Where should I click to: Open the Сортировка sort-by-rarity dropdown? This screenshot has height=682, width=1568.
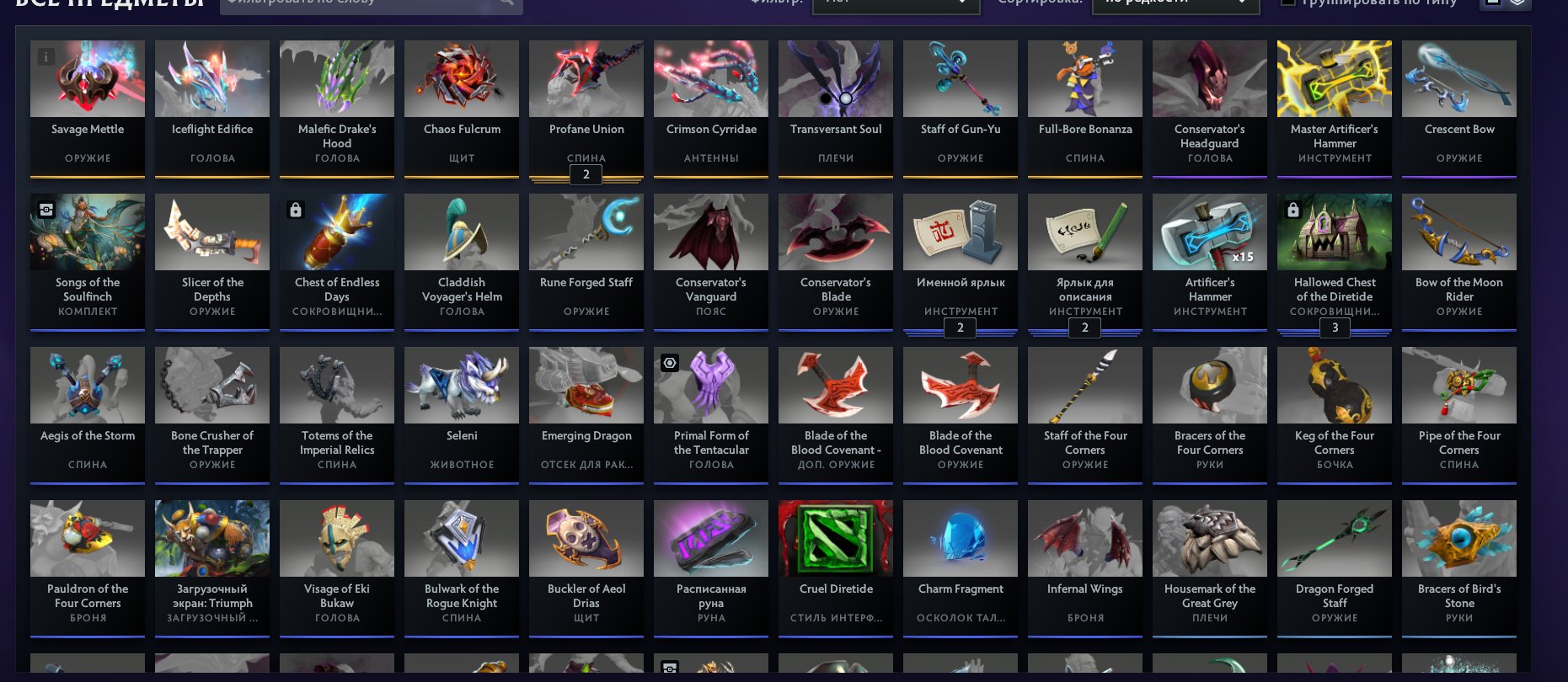[1175, 4]
